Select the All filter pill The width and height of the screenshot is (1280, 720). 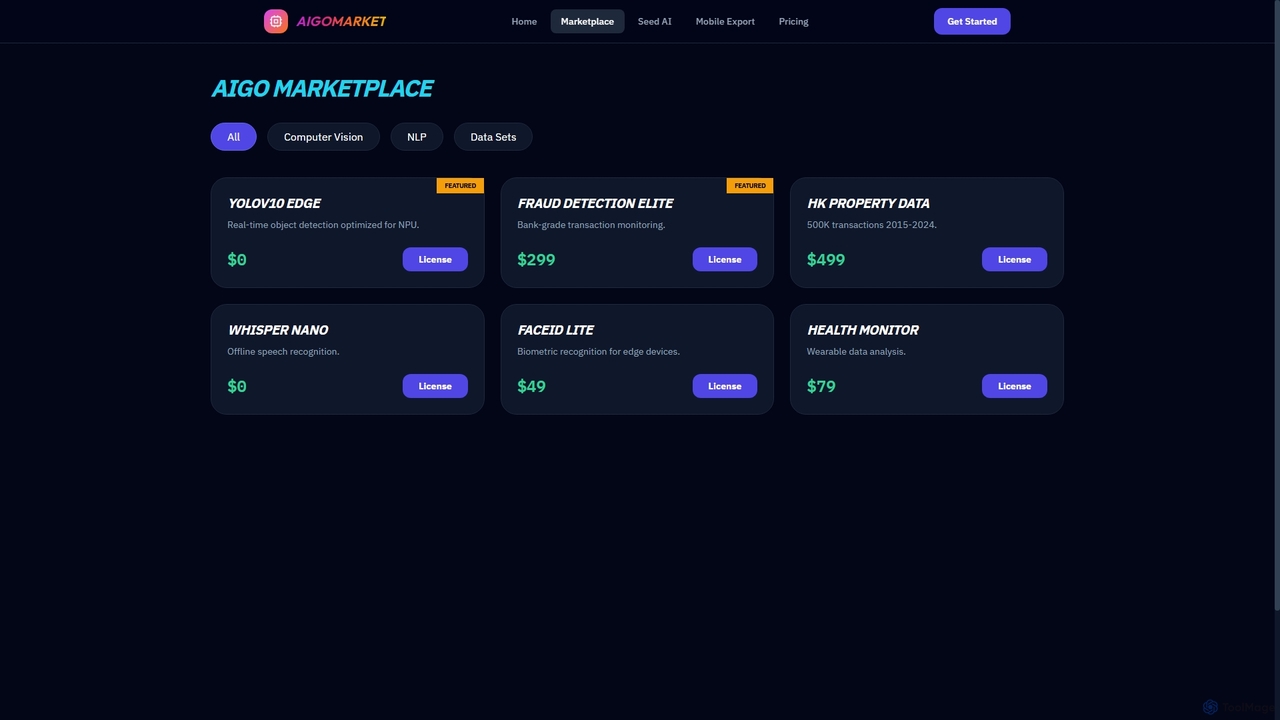click(233, 137)
